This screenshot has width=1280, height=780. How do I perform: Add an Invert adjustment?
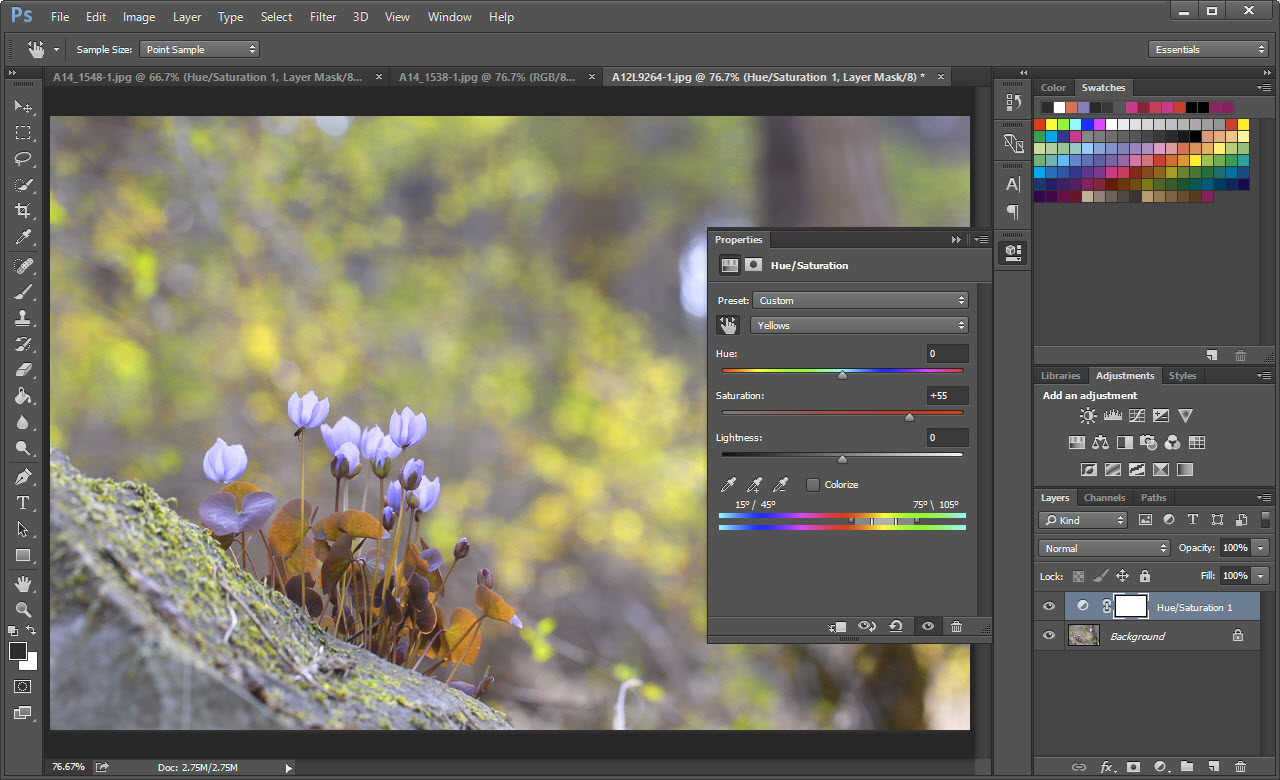point(1088,469)
